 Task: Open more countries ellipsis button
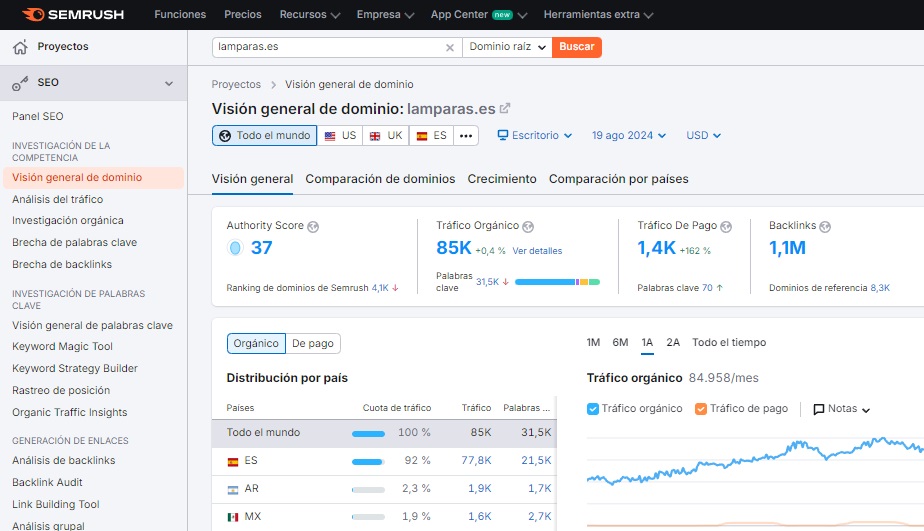click(466, 136)
